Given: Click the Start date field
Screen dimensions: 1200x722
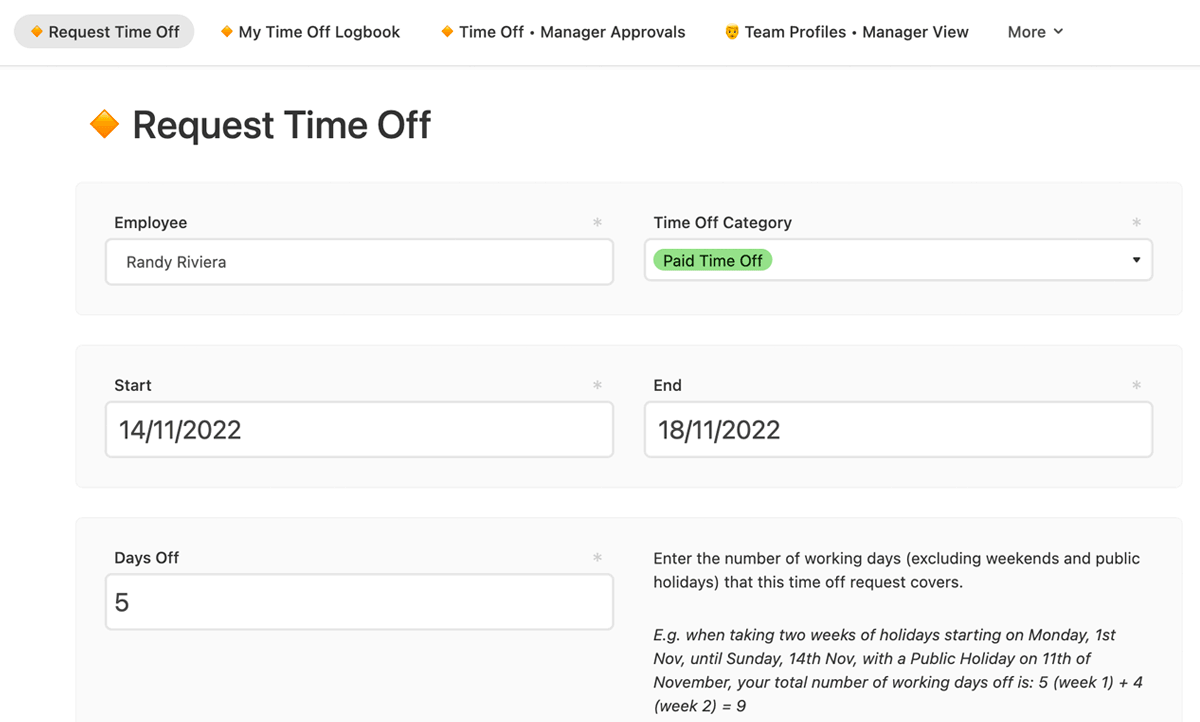Looking at the screenshot, I should tap(359, 430).
